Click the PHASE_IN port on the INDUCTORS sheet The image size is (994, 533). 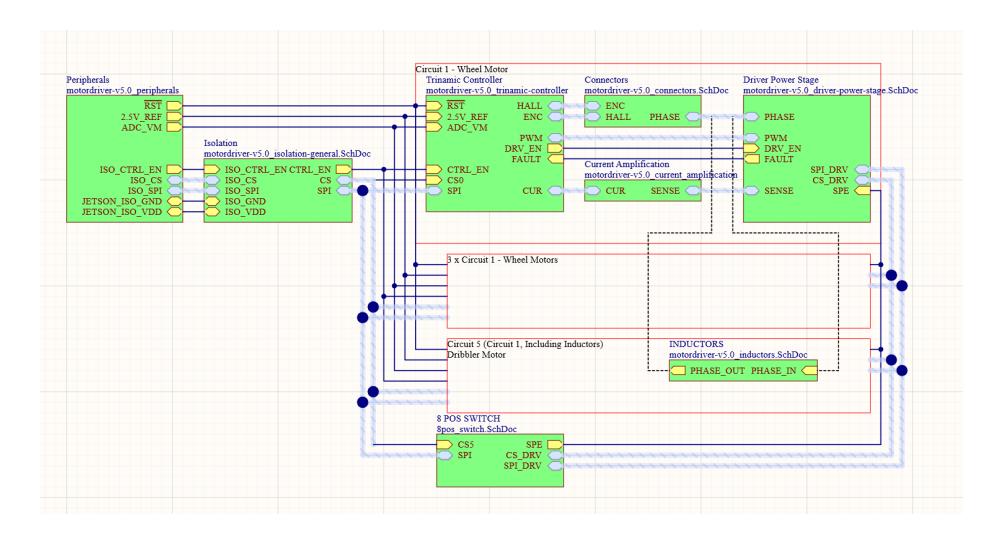tap(810, 371)
